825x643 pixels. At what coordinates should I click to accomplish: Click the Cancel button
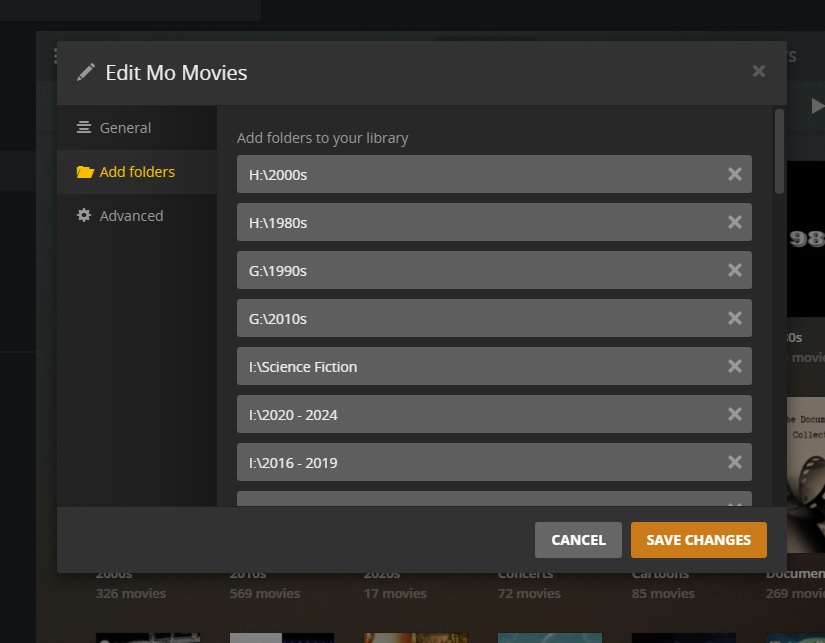[578, 540]
